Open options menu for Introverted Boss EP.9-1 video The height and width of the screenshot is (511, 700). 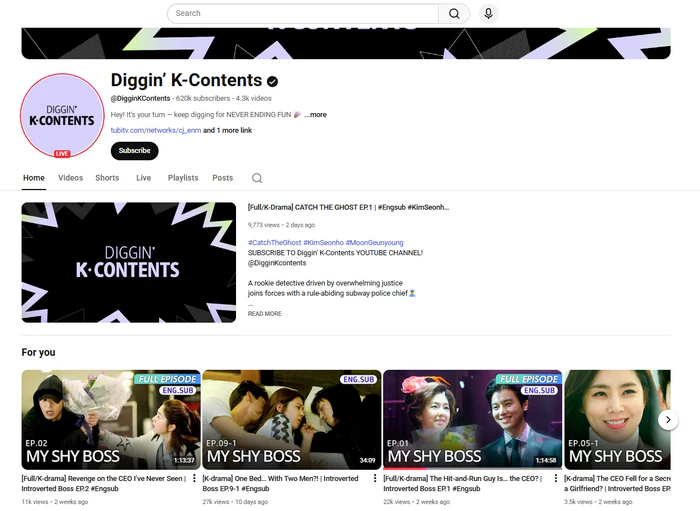[375, 478]
